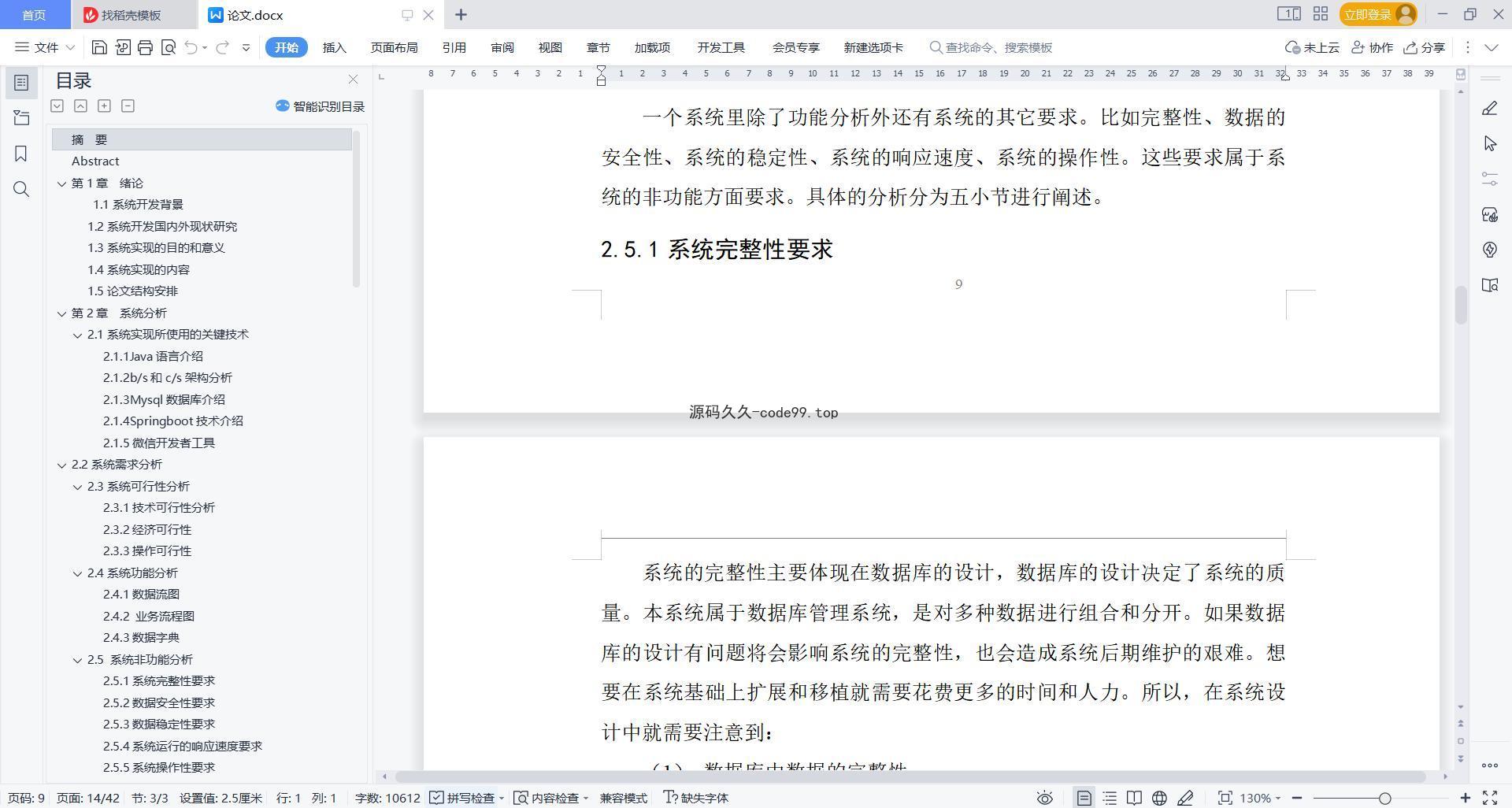The height and width of the screenshot is (808, 1512).
Task: Click the 协作 collaboration button
Action: click(1372, 47)
